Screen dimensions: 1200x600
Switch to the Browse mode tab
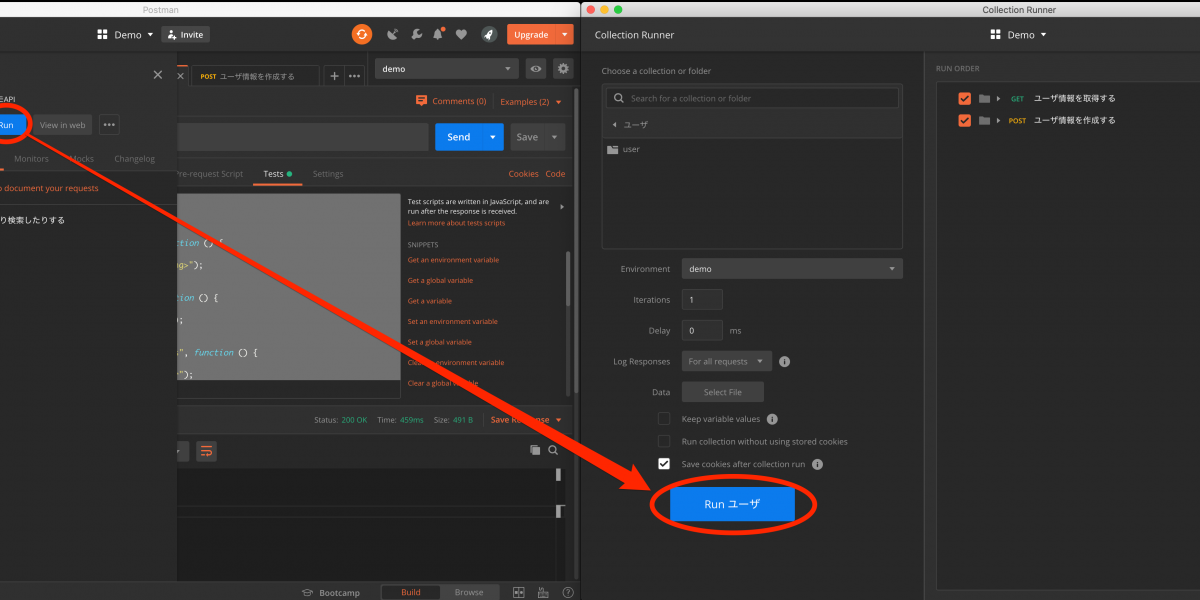(x=469, y=592)
